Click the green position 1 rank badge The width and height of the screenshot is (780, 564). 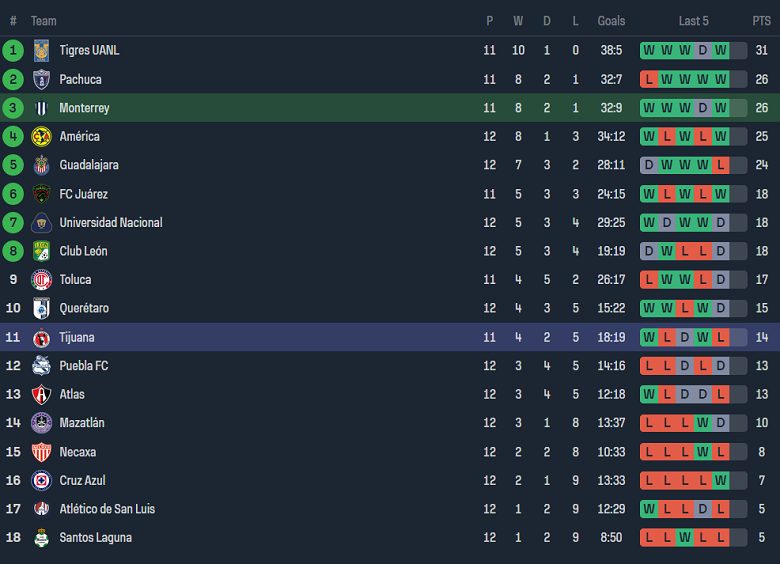[13, 50]
